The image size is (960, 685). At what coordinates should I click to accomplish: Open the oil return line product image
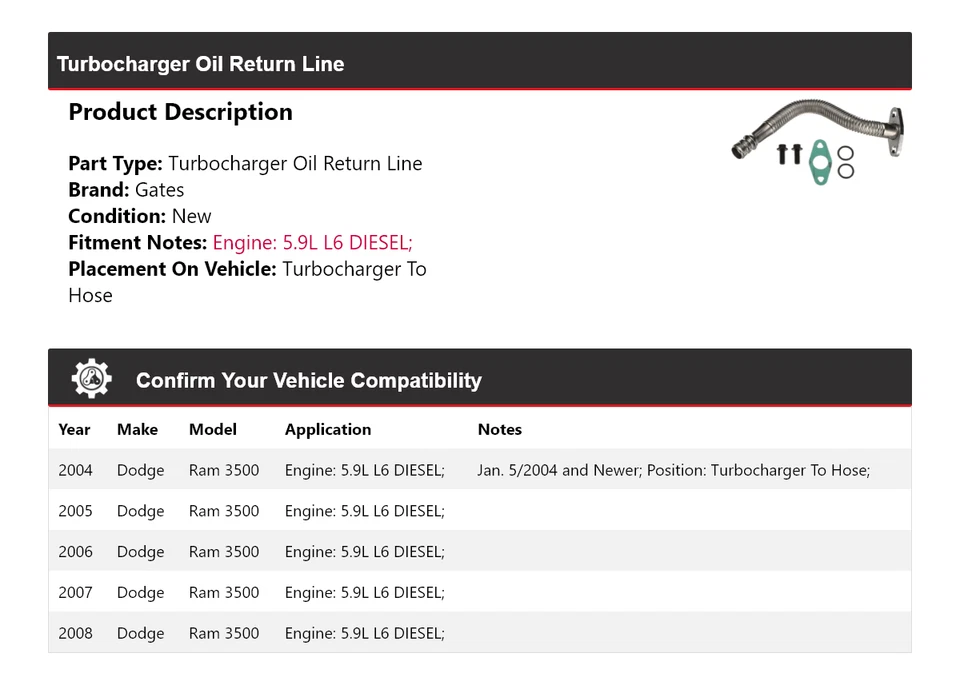(x=820, y=142)
